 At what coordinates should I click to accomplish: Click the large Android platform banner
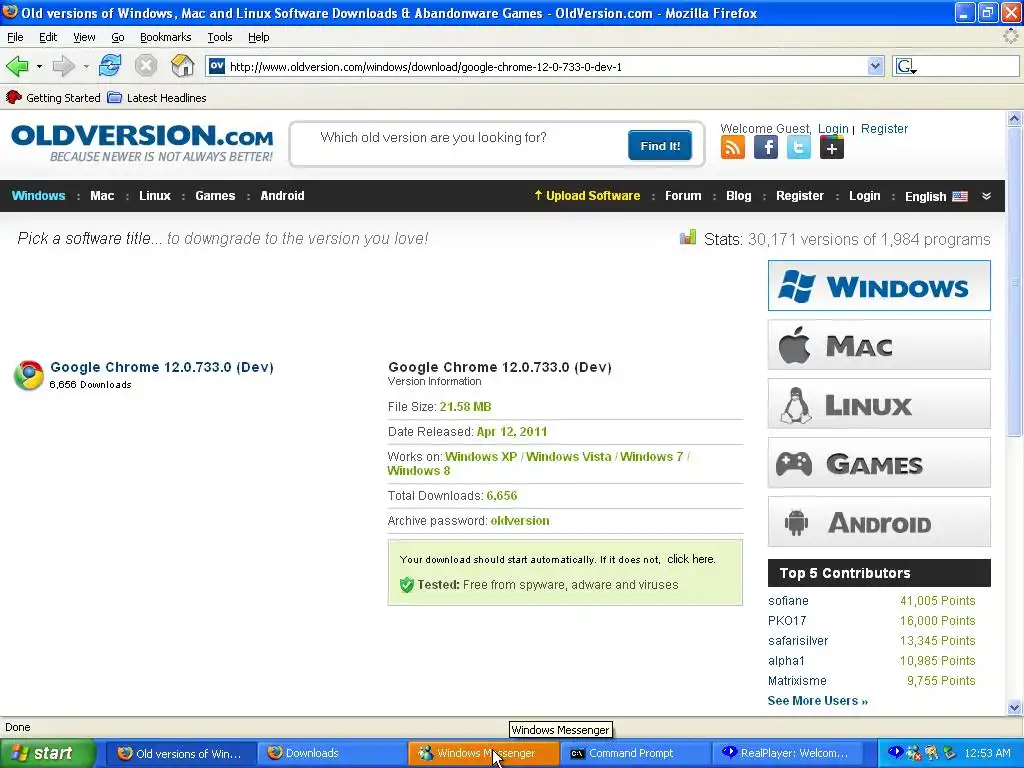[x=879, y=522]
